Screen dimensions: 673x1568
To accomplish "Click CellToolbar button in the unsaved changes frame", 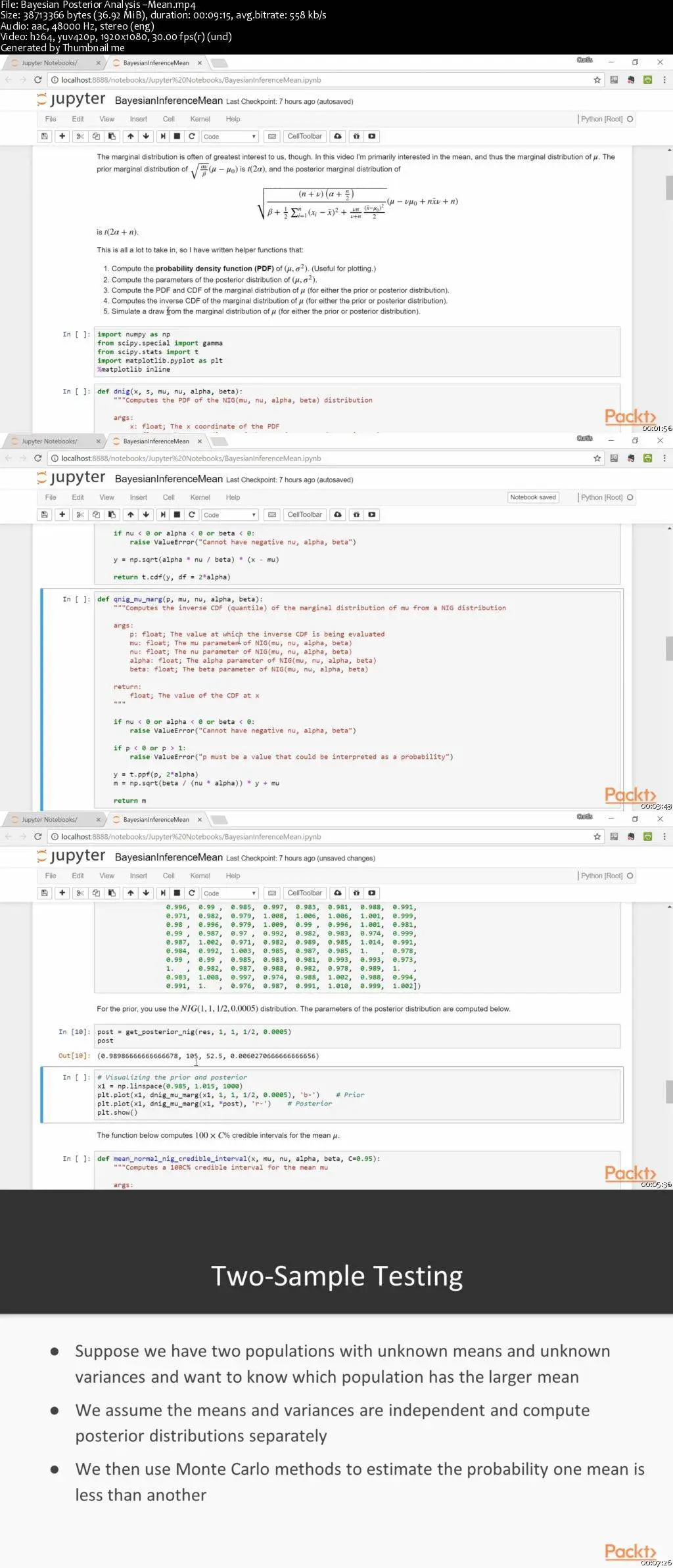I will 305,893.
